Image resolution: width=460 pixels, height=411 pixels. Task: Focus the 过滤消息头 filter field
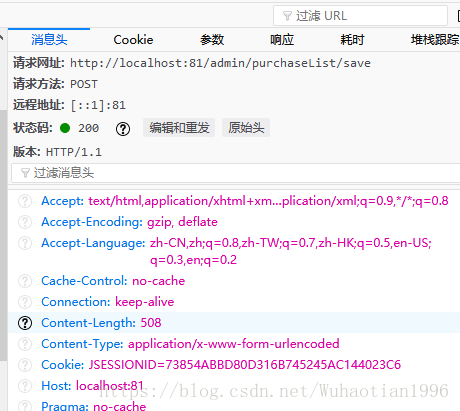tap(236, 173)
